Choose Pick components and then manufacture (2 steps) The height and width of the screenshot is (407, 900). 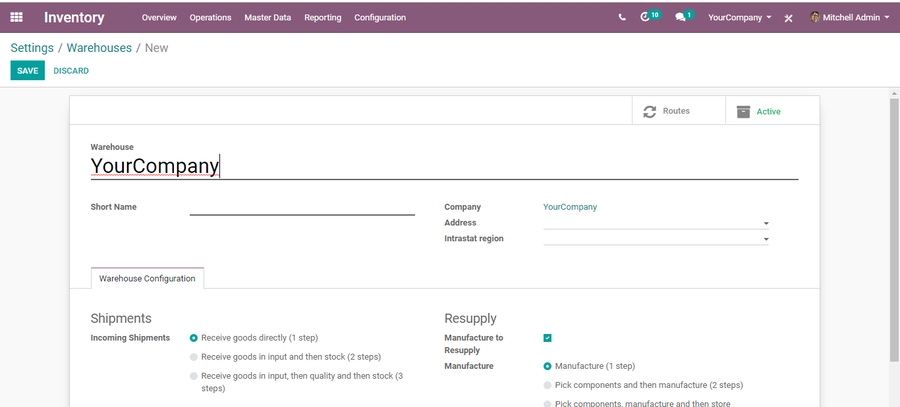tap(547, 385)
